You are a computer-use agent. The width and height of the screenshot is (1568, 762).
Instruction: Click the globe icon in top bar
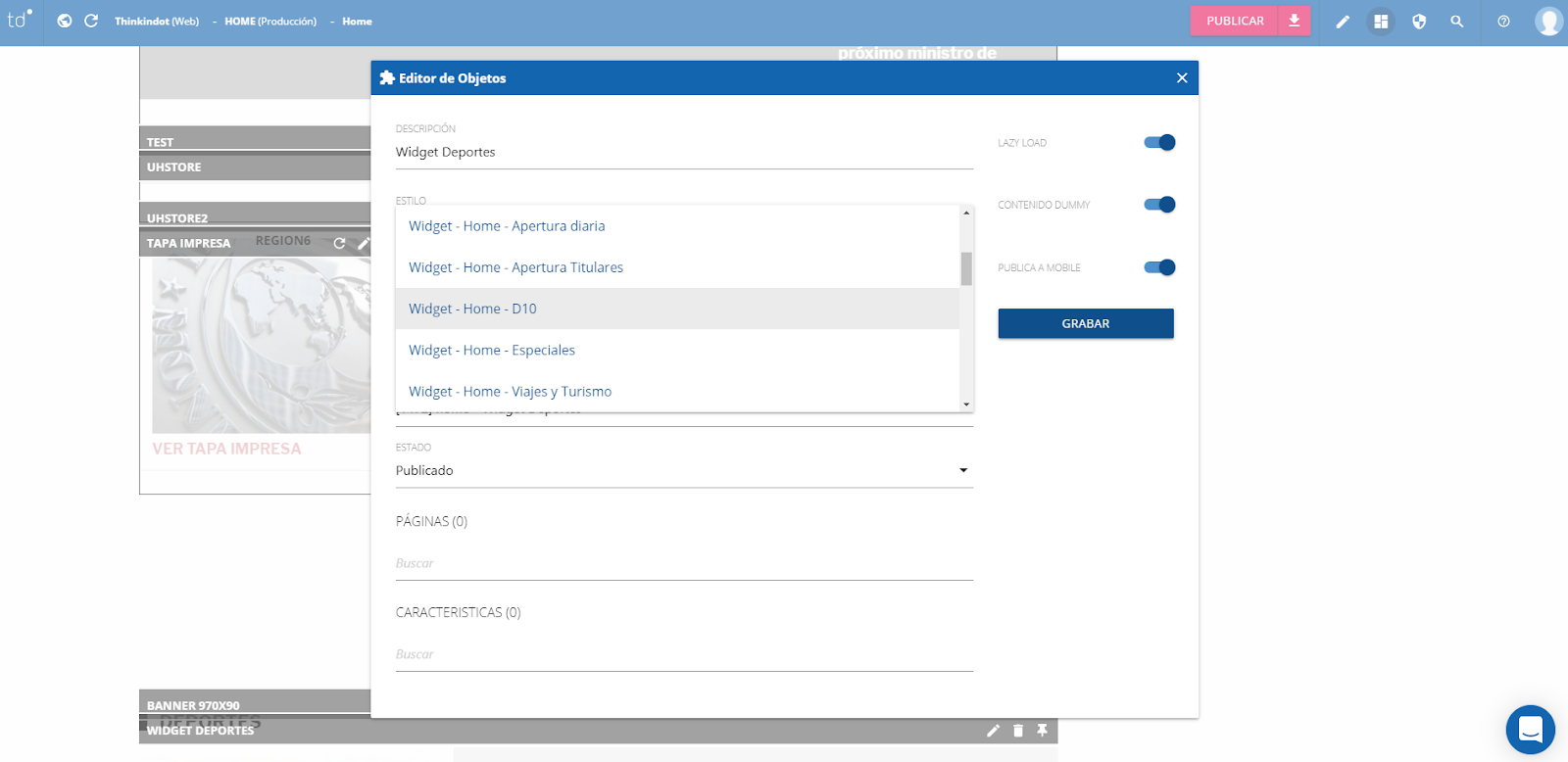[65, 21]
